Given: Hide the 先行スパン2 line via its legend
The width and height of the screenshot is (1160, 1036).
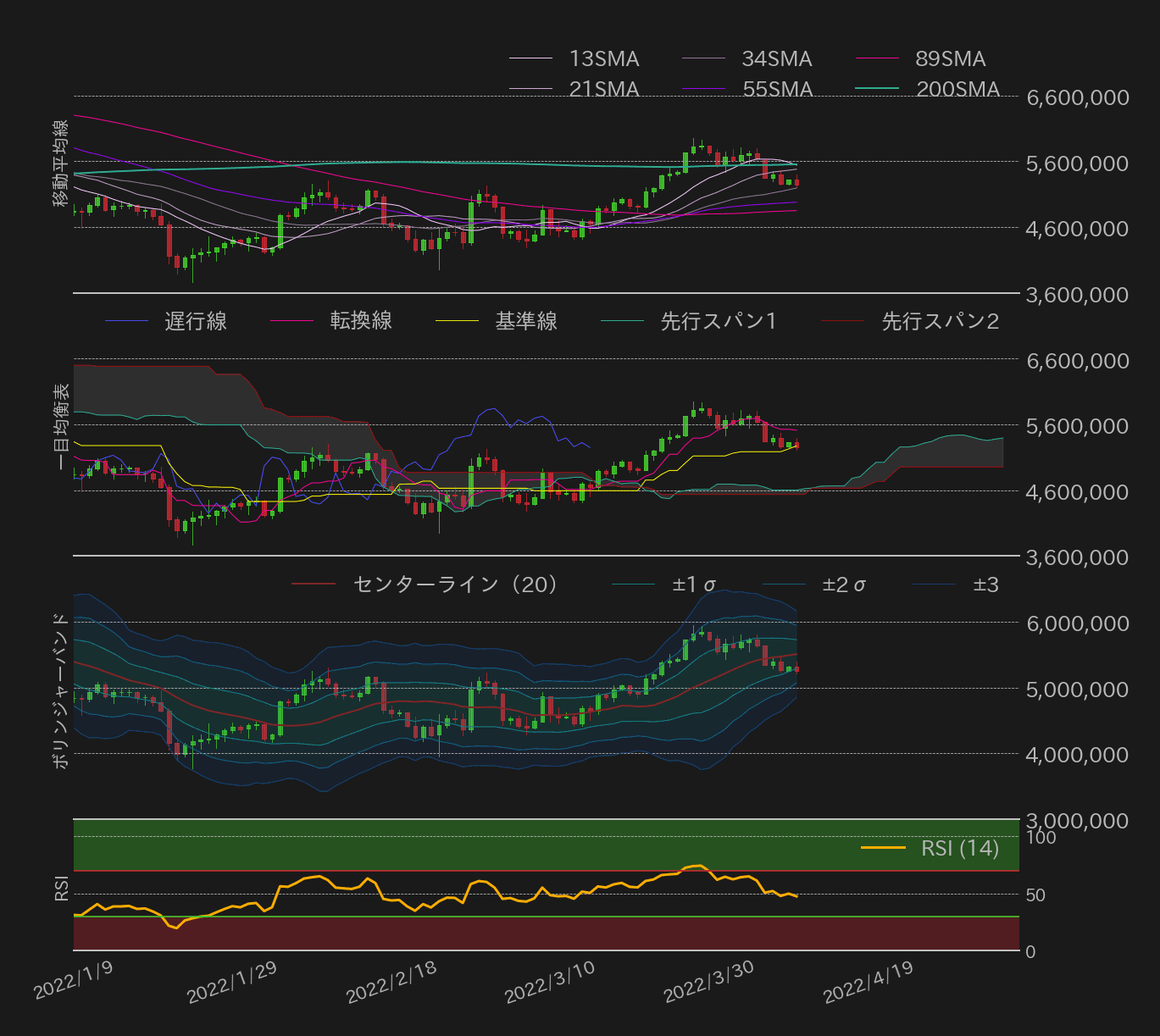Looking at the screenshot, I should 941,321.
